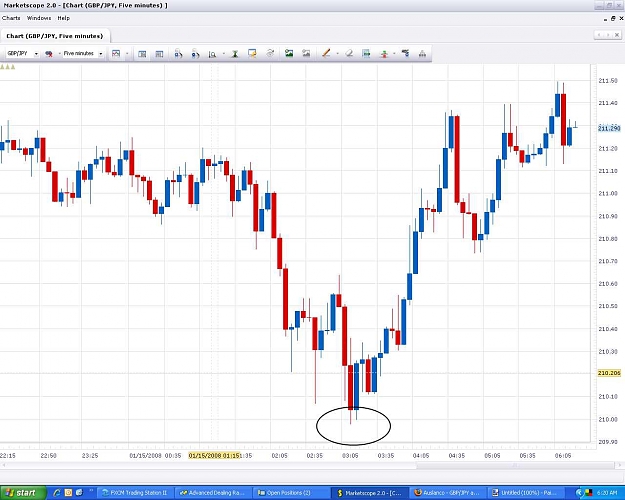Click the zoom scale icon
This screenshot has height=500, width=625.
pyautogui.click(x=212, y=54)
